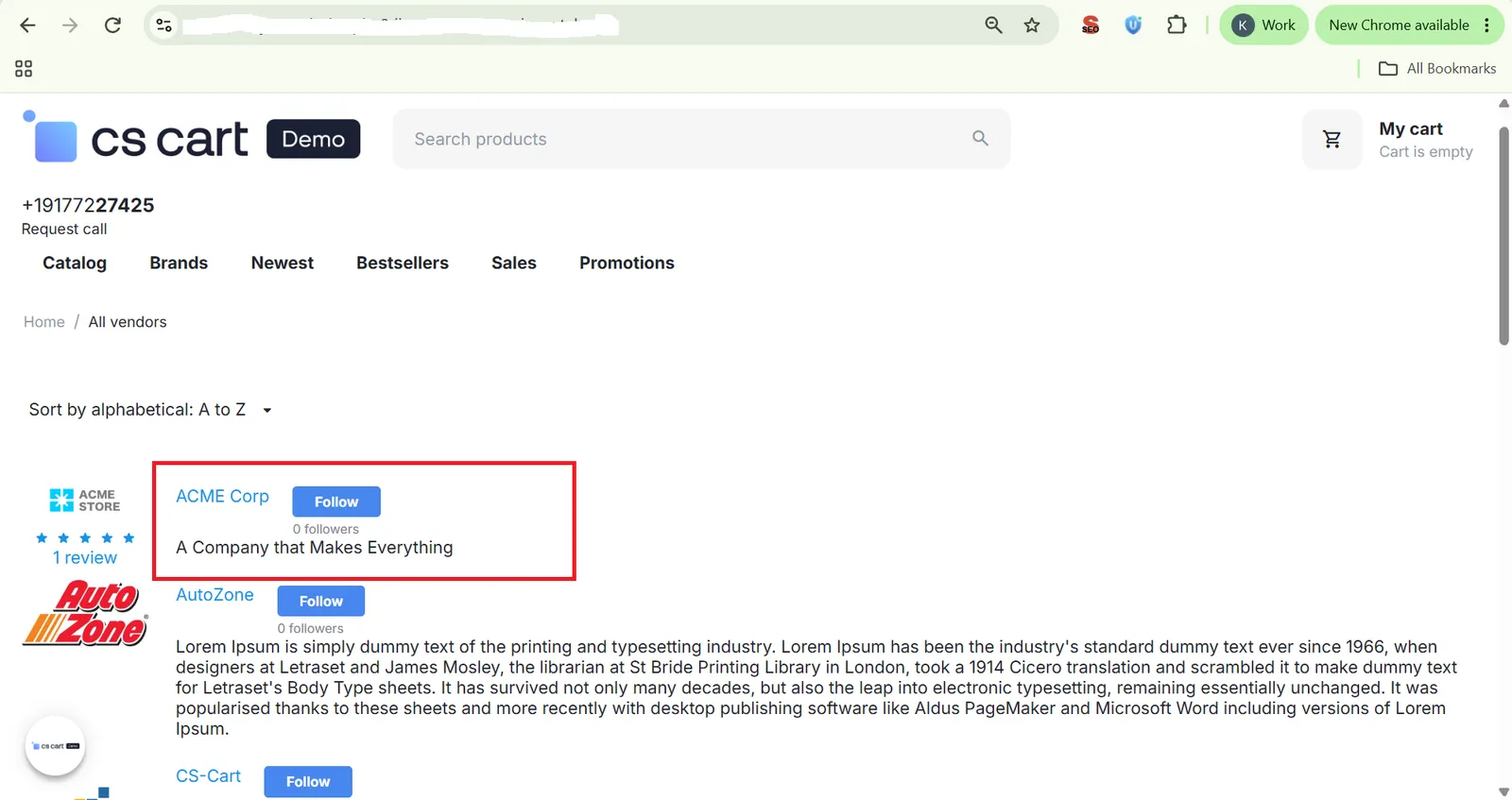Open the CS-Cart vendor link

tap(208, 776)
